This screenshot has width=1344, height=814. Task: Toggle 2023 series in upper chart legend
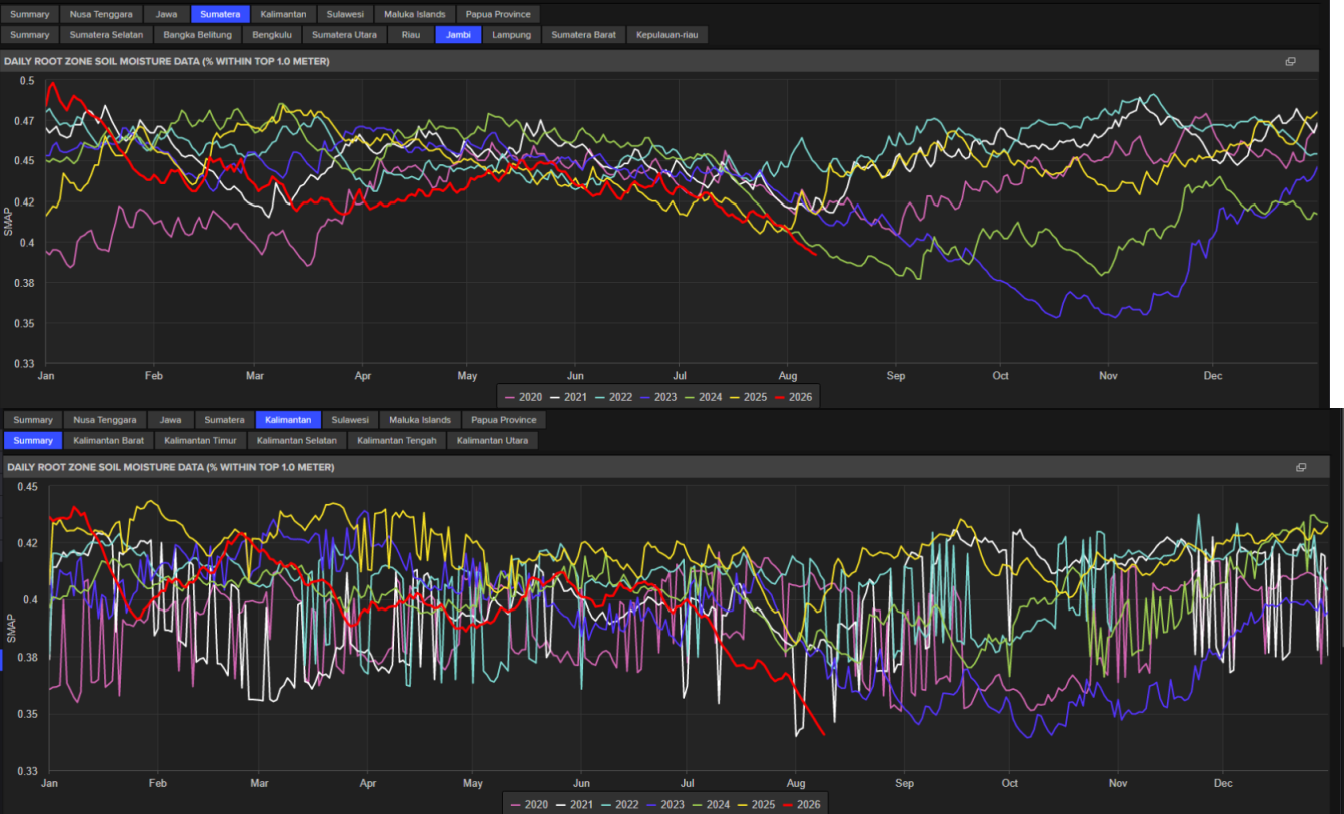pos(659,397)
